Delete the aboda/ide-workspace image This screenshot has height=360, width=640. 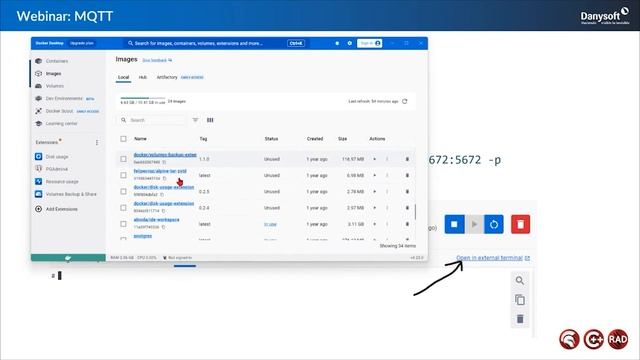[407, 224]
